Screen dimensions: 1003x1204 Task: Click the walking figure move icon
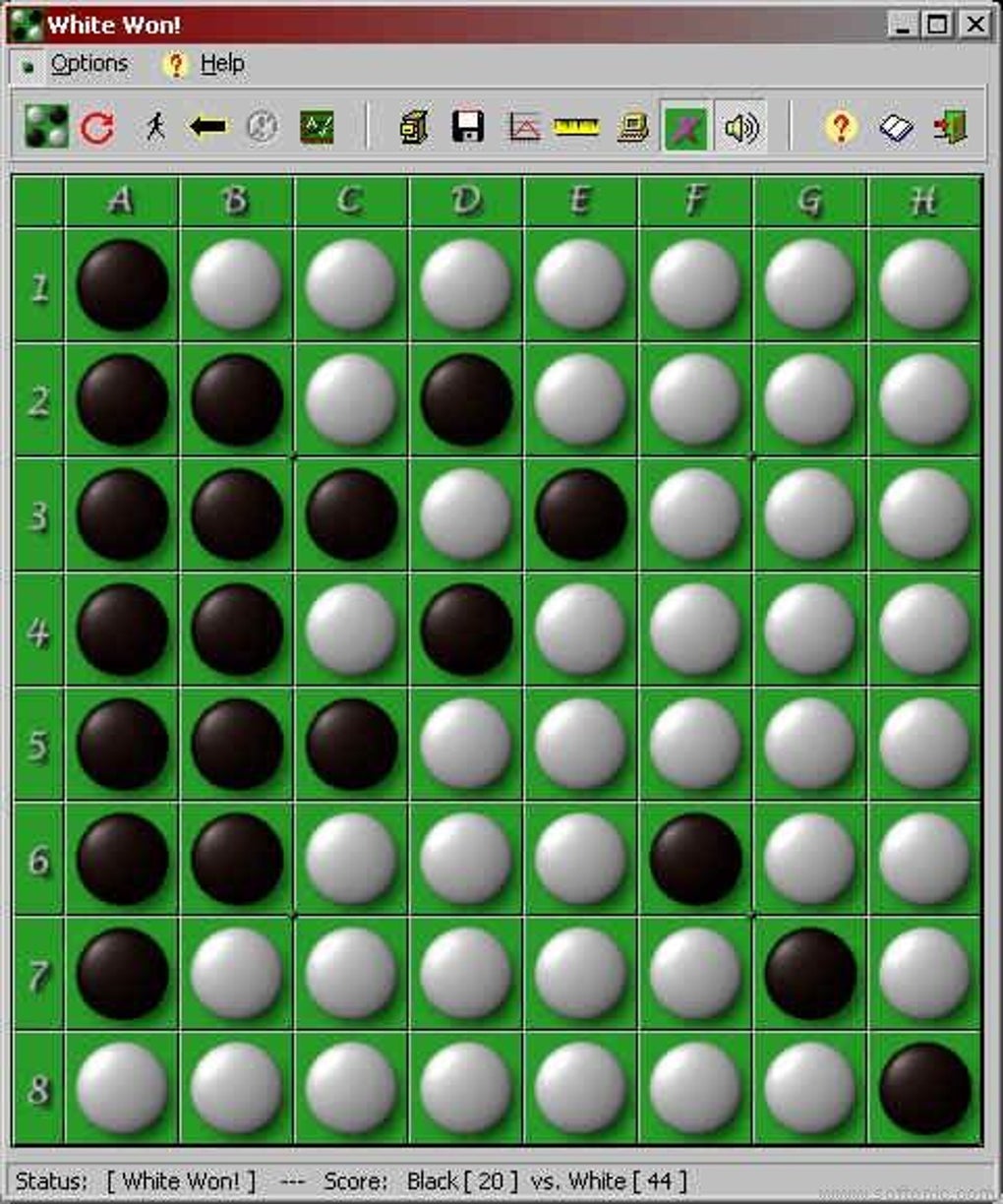pos(154,126)
